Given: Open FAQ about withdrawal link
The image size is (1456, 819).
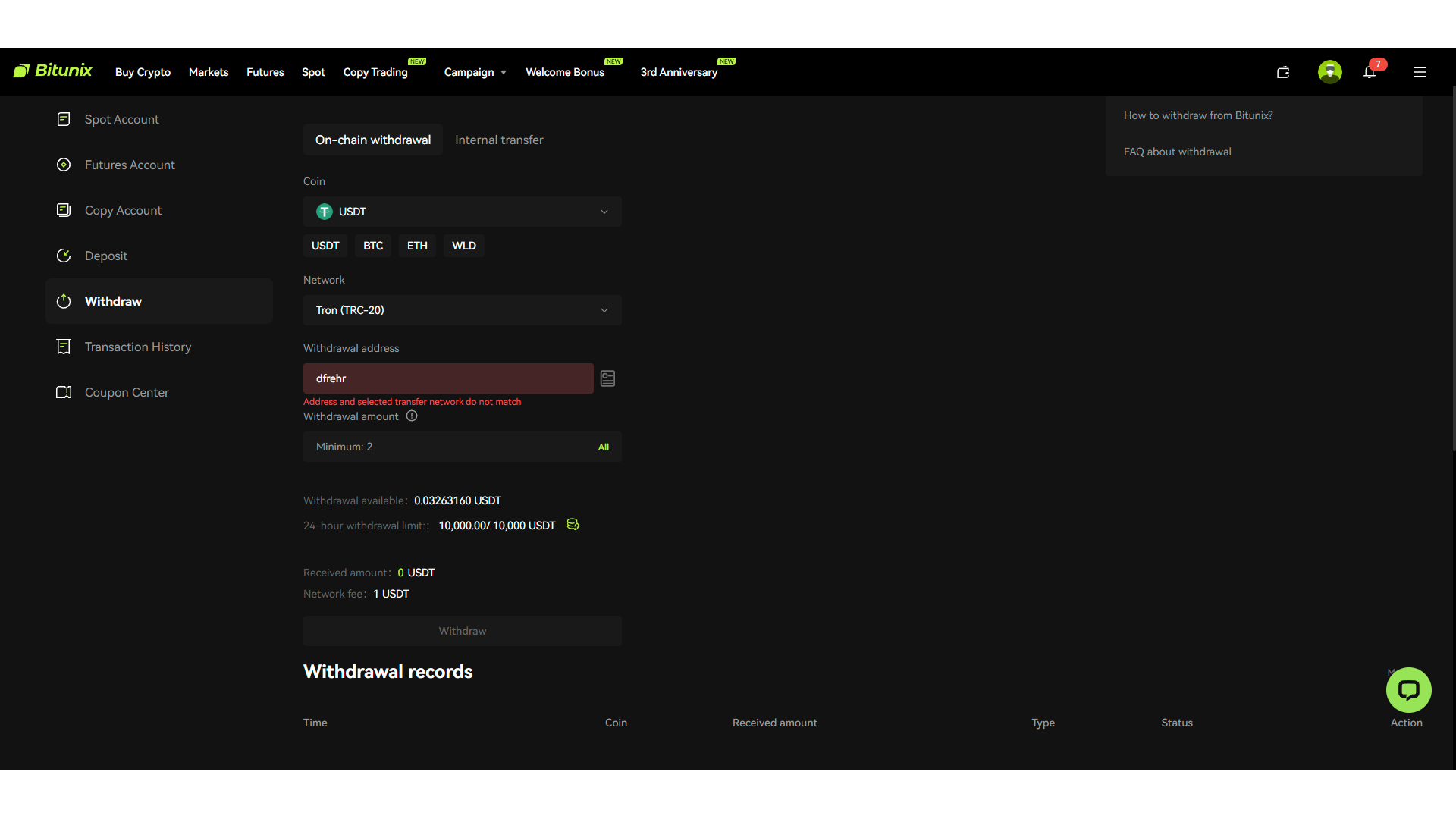Looking at the screenshot, I should [1178, 152].
